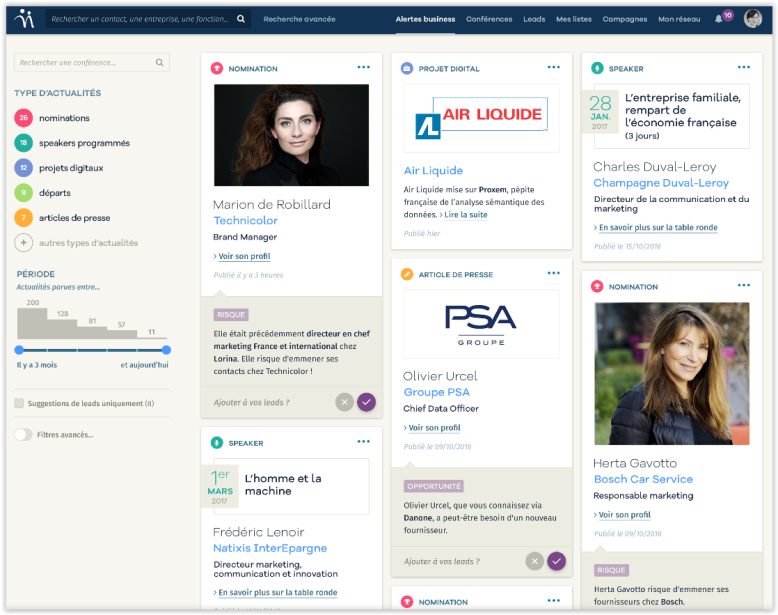
Task: Open Recherche avancée
Action: tap(299, 19)
